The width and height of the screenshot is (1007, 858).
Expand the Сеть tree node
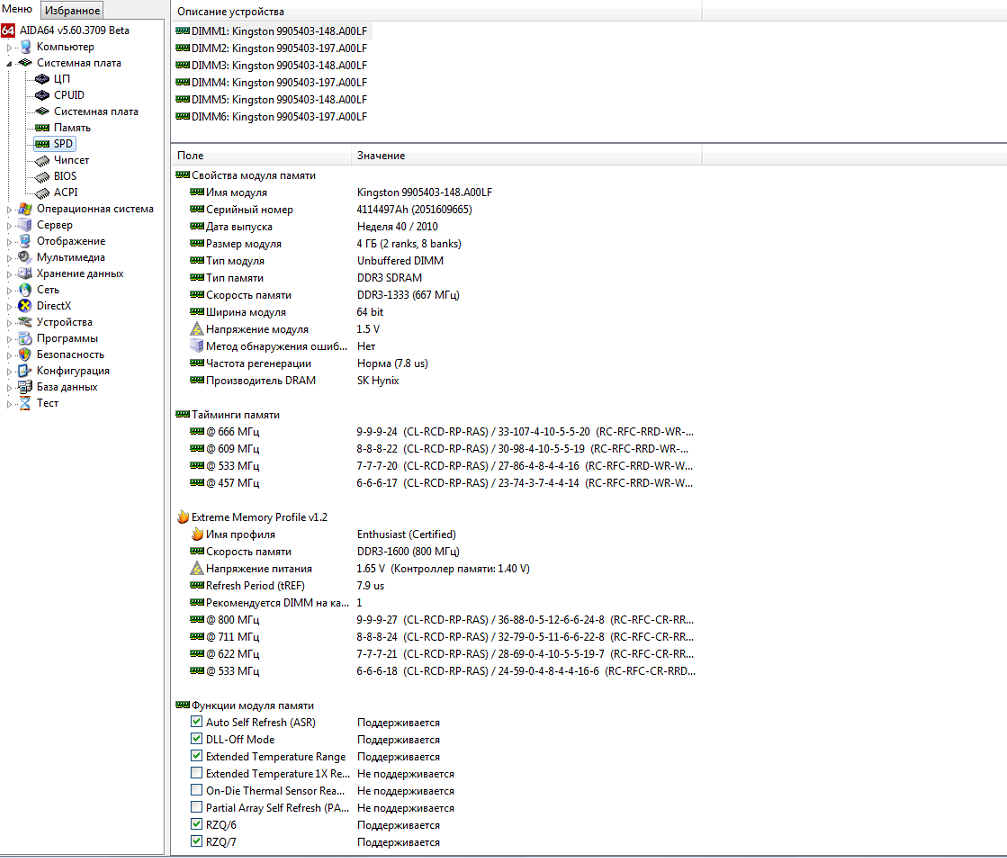(9, 290)
